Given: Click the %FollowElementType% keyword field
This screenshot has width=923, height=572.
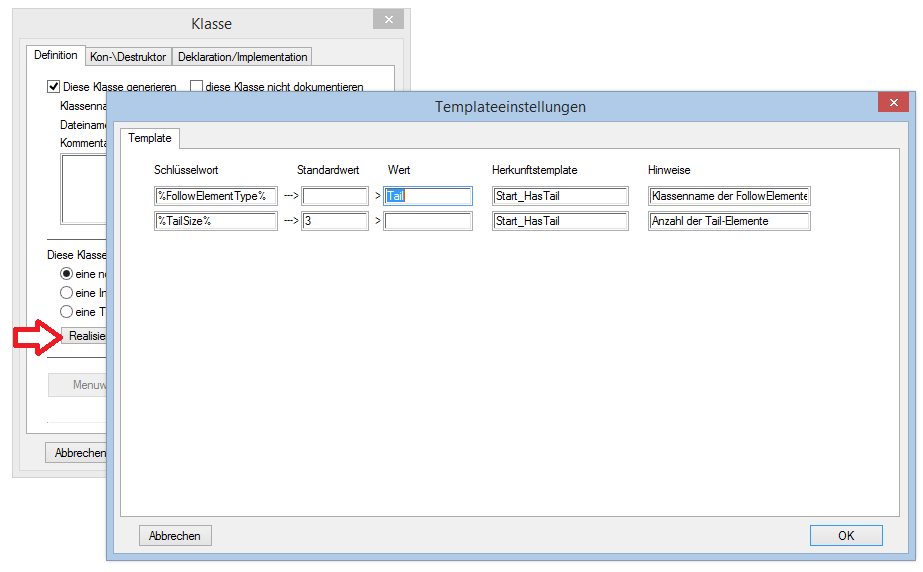Looking at the screenshot, I should click(x=215, y=196).
